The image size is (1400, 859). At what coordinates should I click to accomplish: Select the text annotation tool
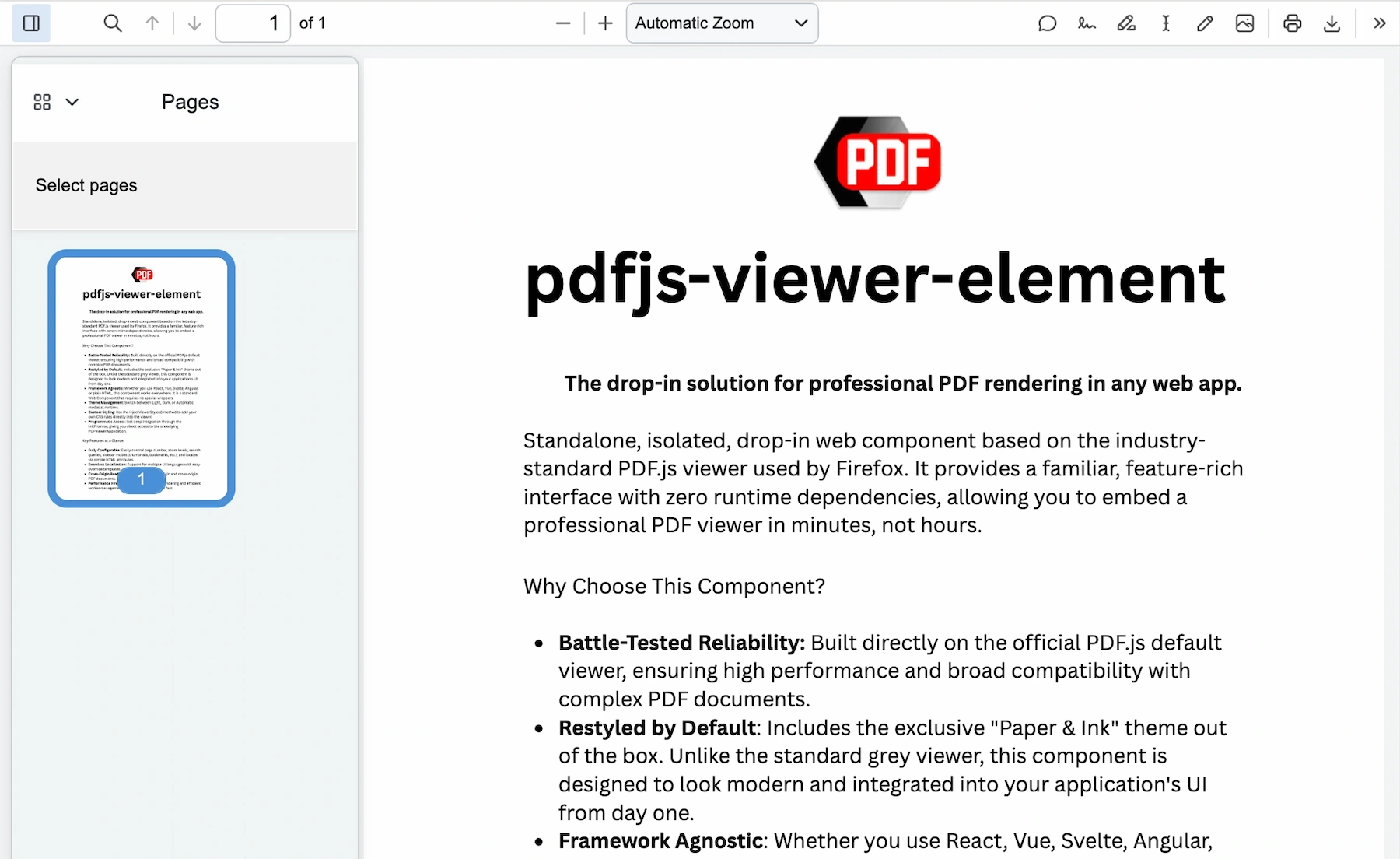[x=1165, y=23]
